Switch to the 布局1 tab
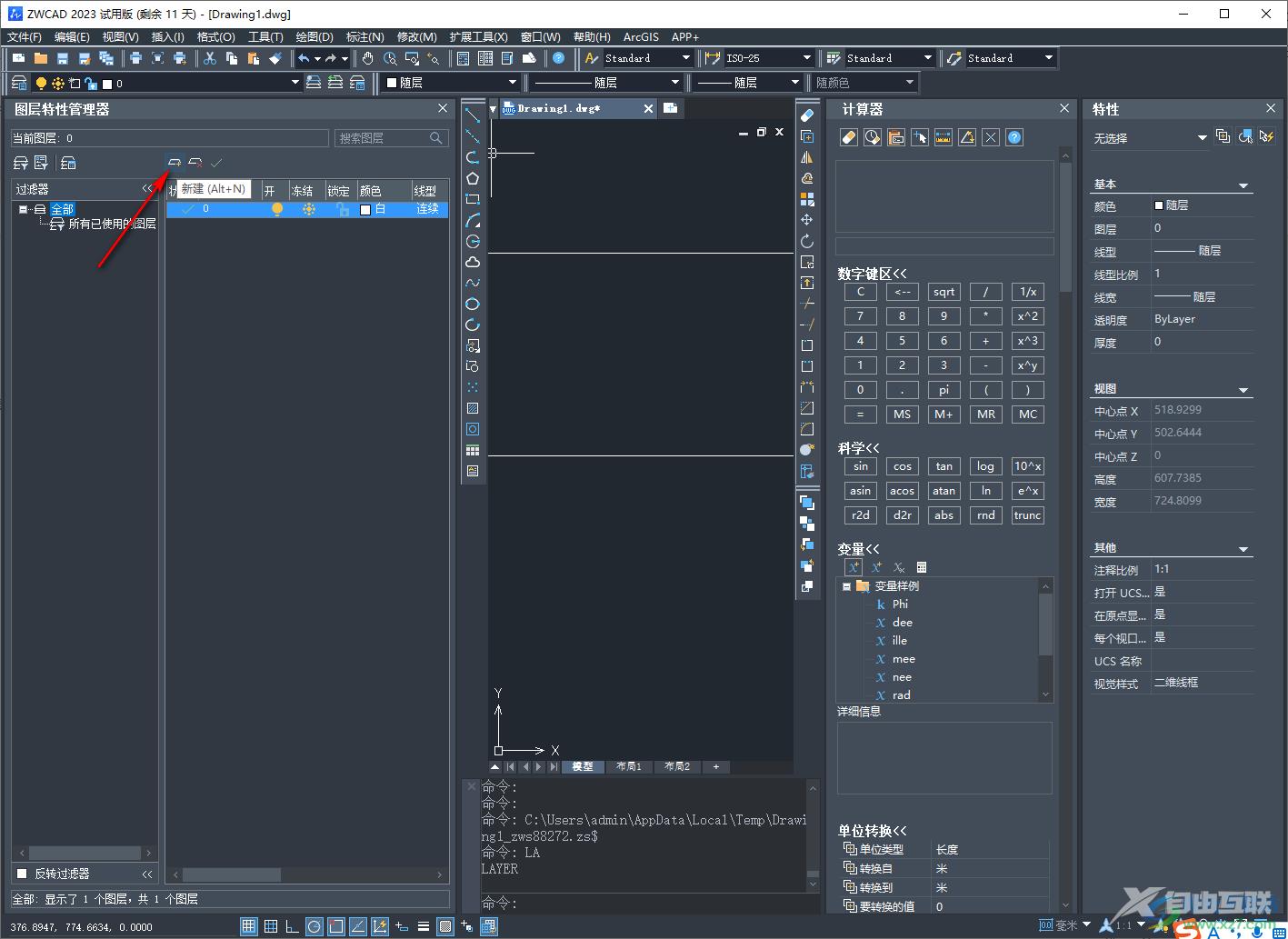The image size is (1288, 939). click(629, 766)
